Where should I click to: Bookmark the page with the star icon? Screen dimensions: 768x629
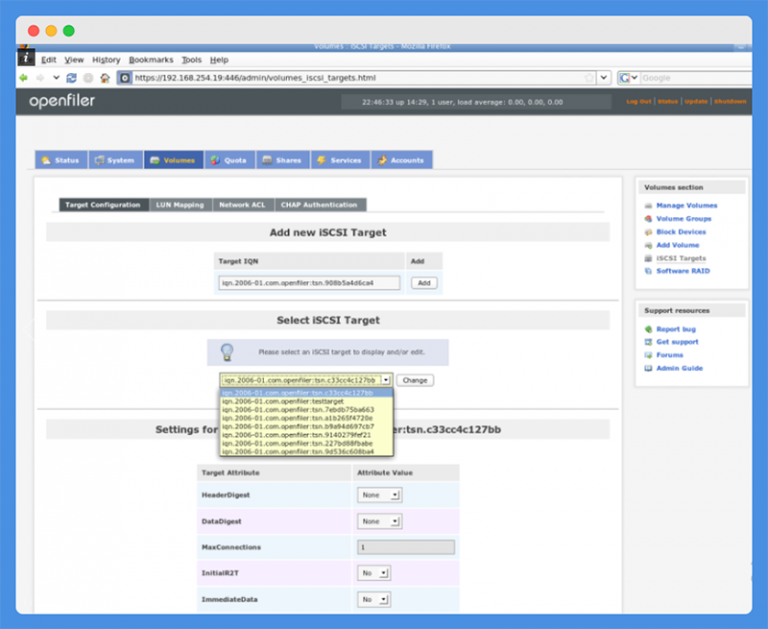point(589,78)
